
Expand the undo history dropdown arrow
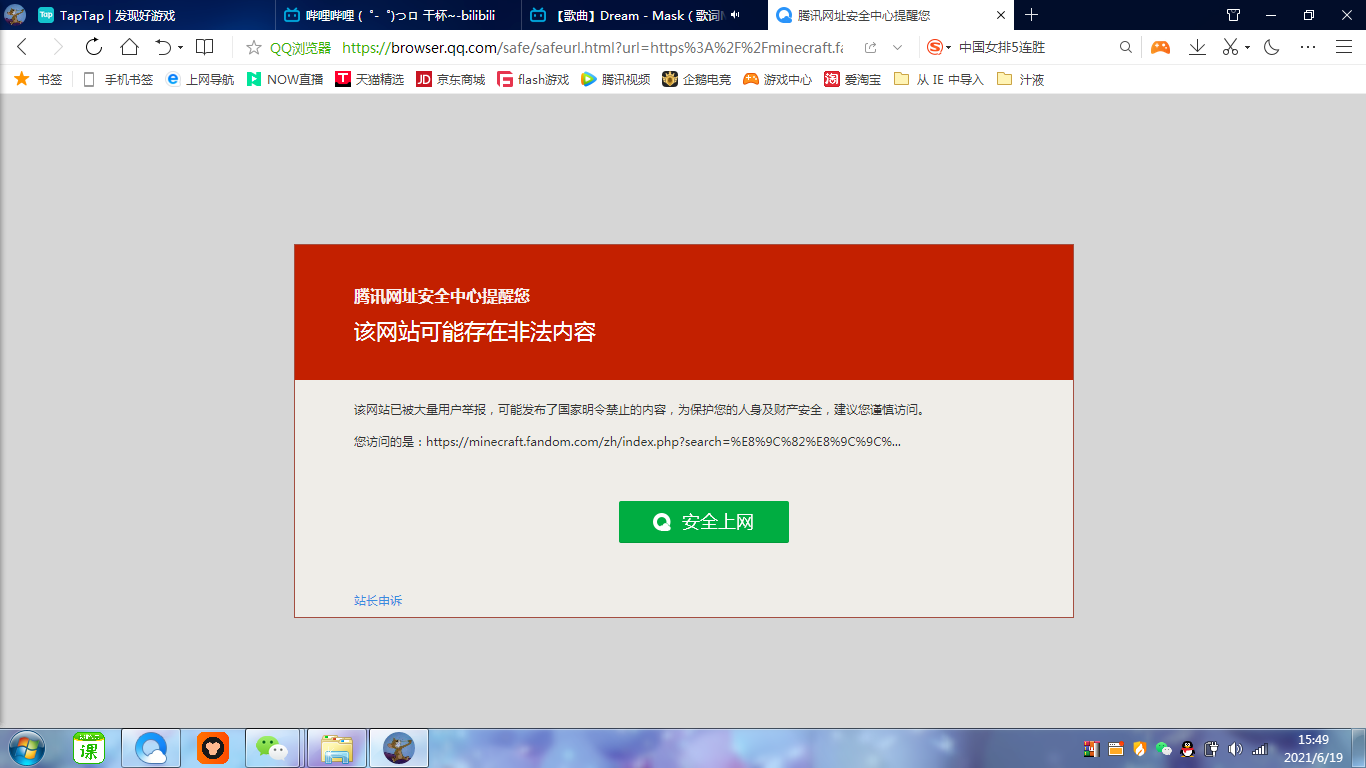[180, 48]
